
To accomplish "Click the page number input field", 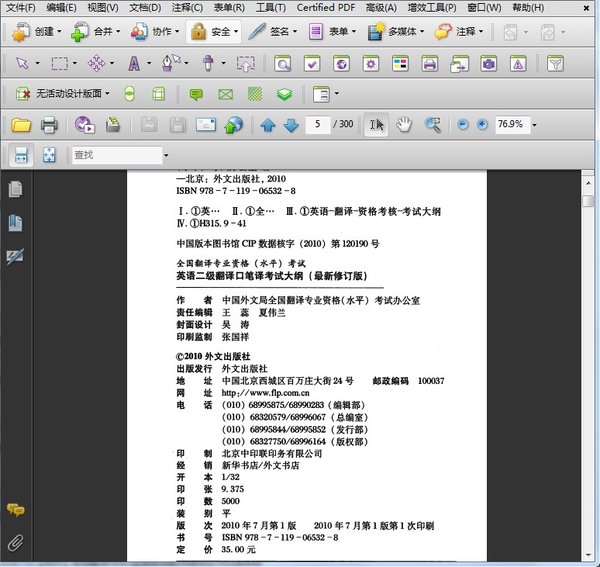I will click(x=319, y=125).
